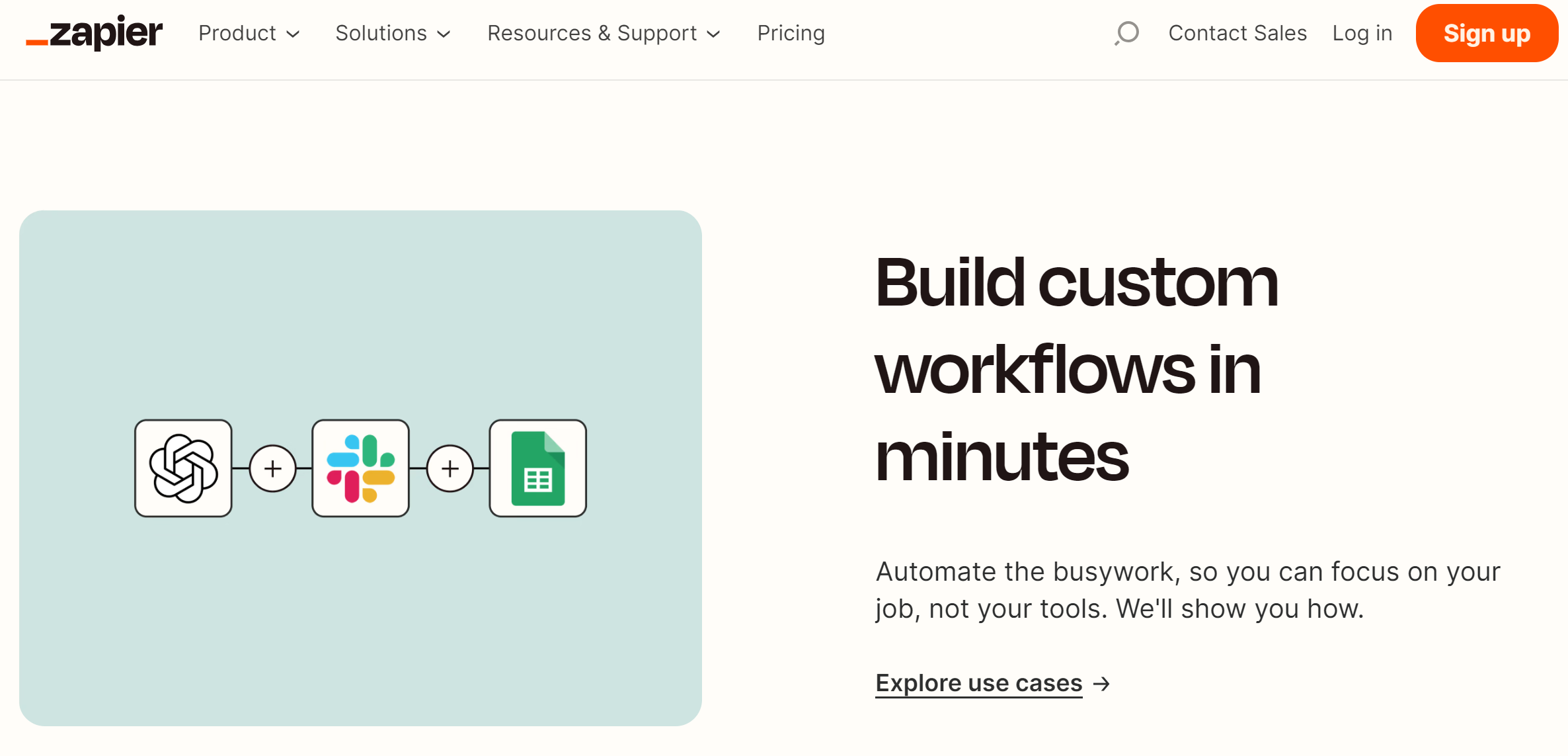
Task: Click the plus circle after ChatGPT icon
Action: (x=272, y=468)
